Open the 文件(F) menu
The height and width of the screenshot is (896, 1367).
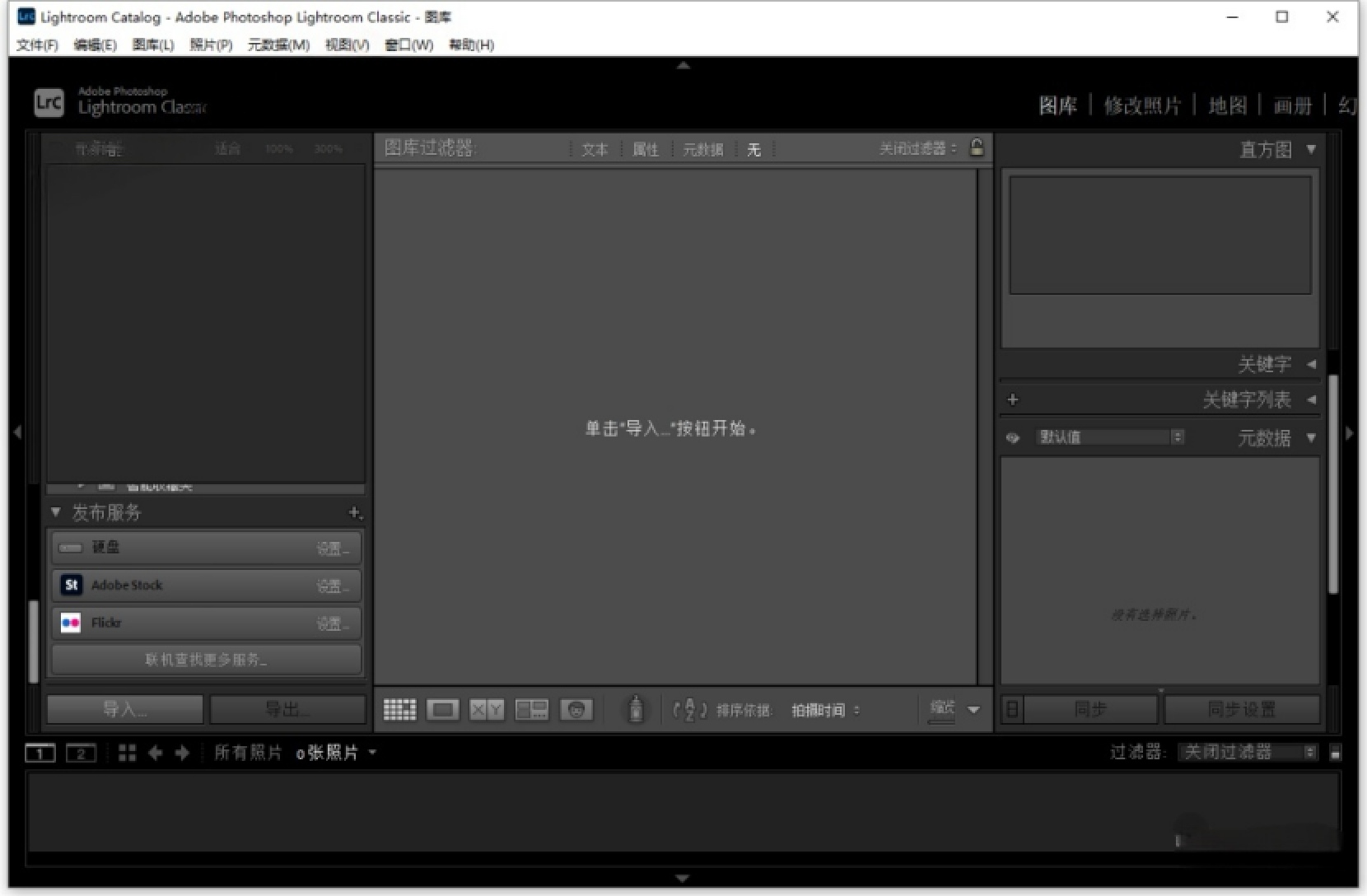pyautogui.click(x=35, y=45)
